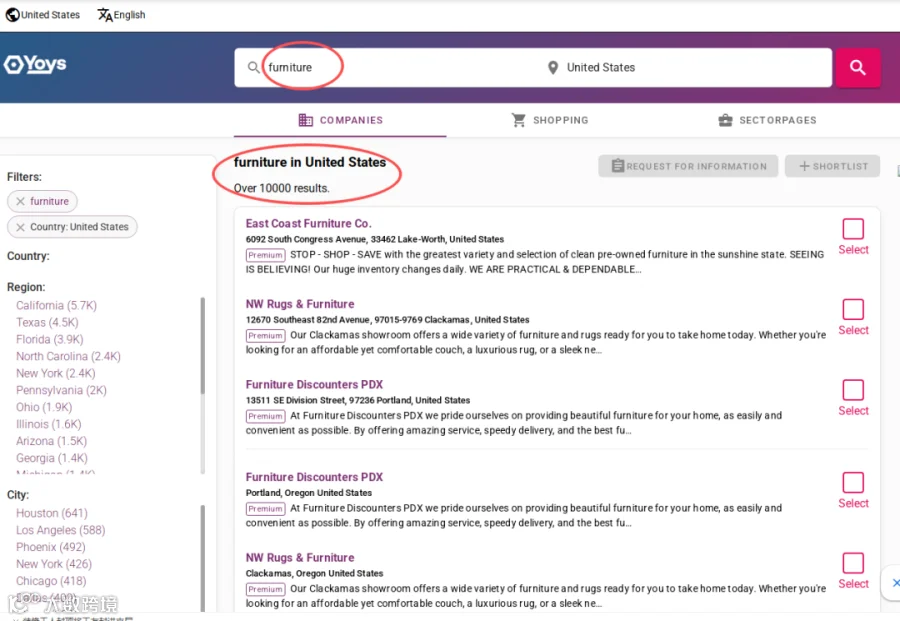Viewport: 900px width, 621px height.
Task: Filter by region Florida (3.9K)
Action: click(49, 340)
